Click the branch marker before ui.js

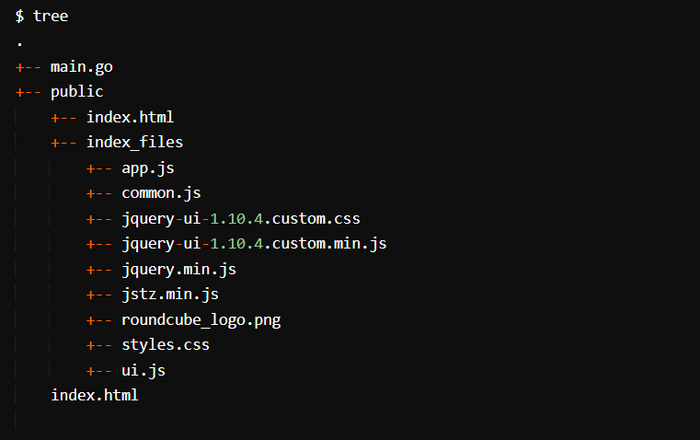pyautogui.click(x=100, y=371)
